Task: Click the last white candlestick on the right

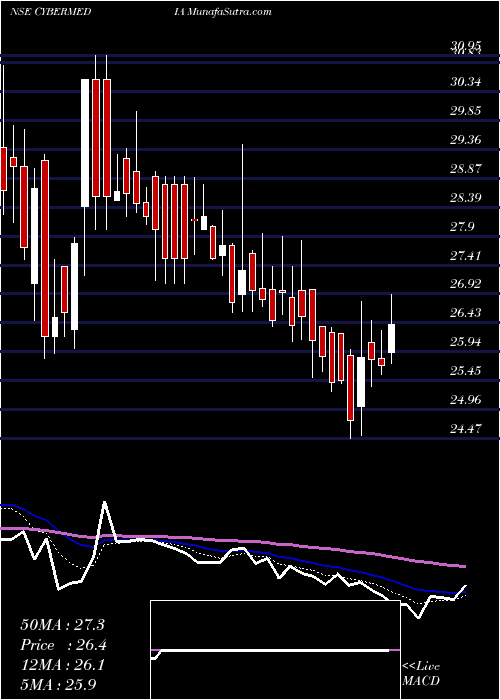Action: (392, 338)
